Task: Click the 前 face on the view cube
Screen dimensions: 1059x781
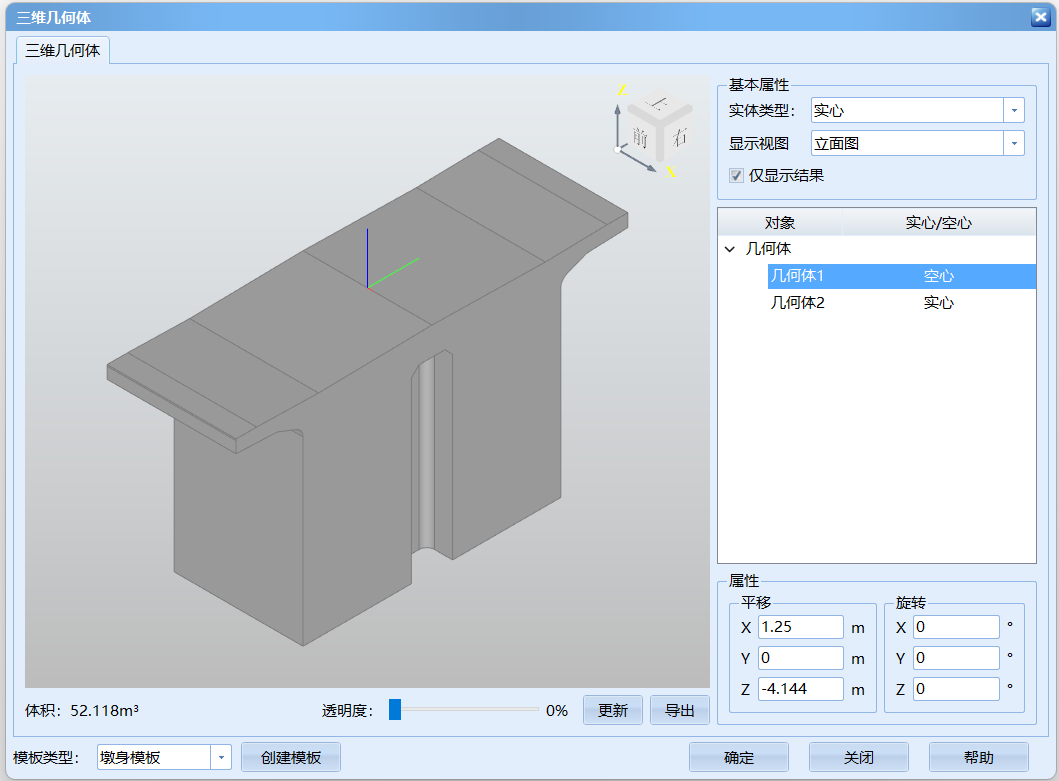Action: click(642, 136)
